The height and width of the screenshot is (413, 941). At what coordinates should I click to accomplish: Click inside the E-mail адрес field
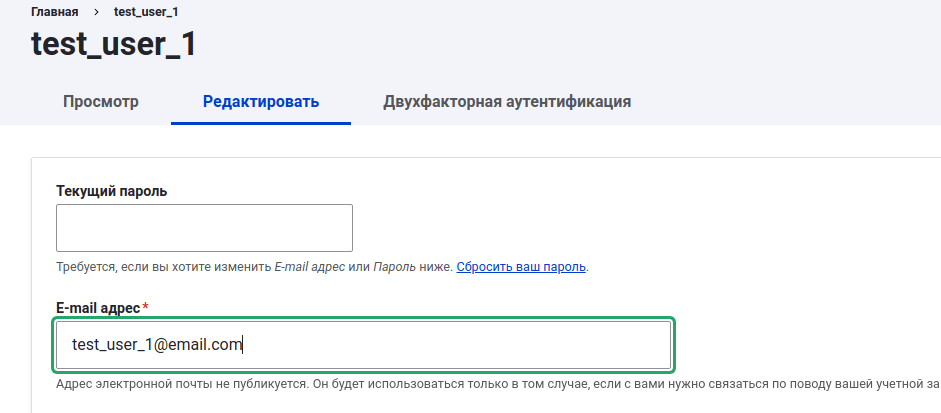[x=362, y=345]
